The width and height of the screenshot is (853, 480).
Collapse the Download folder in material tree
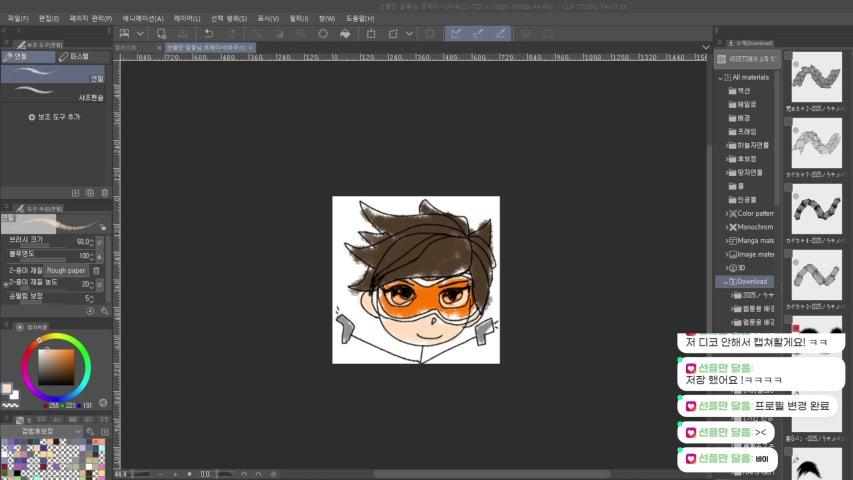point(728,282)
